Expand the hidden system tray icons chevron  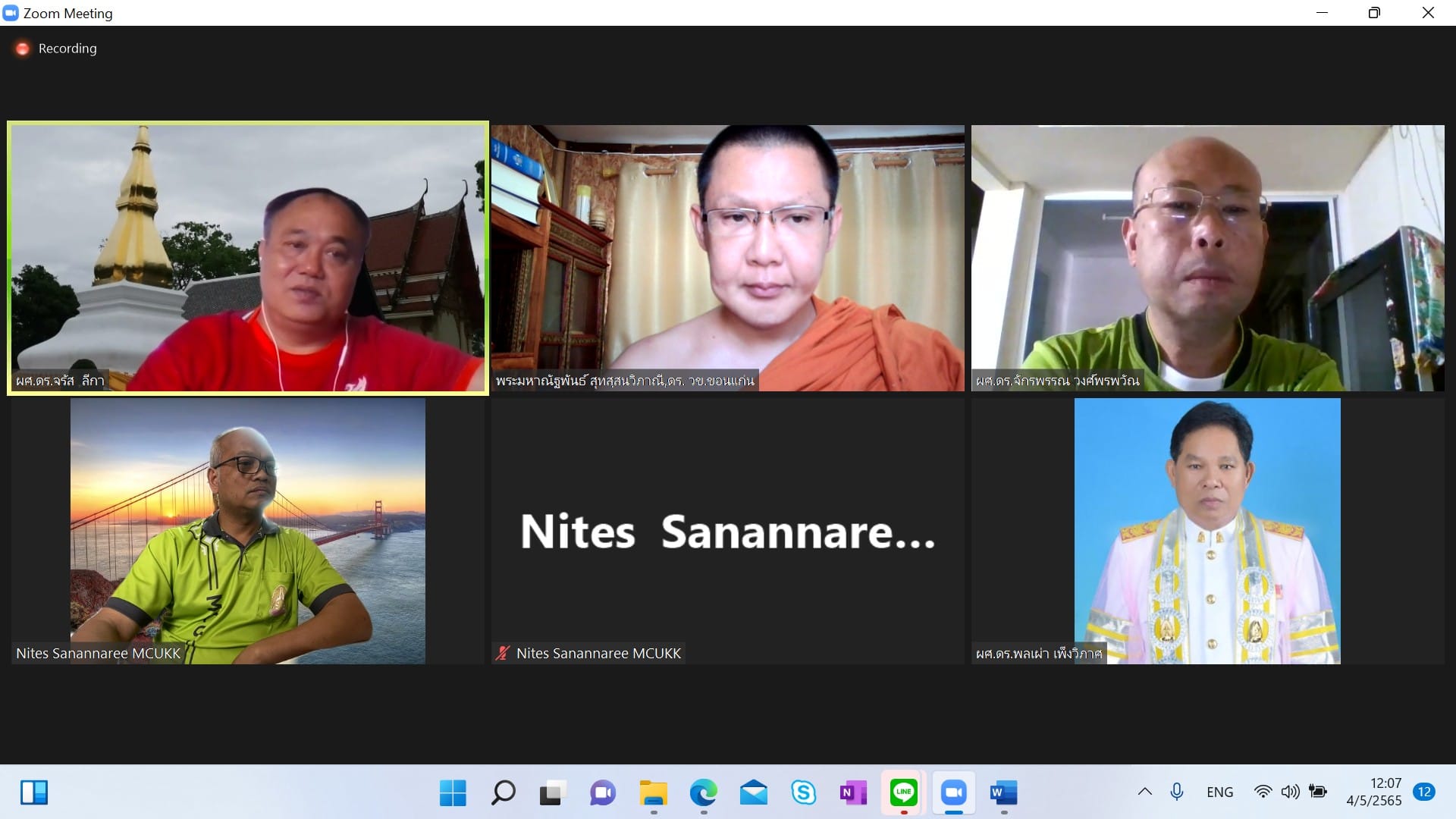(1145, 792)
